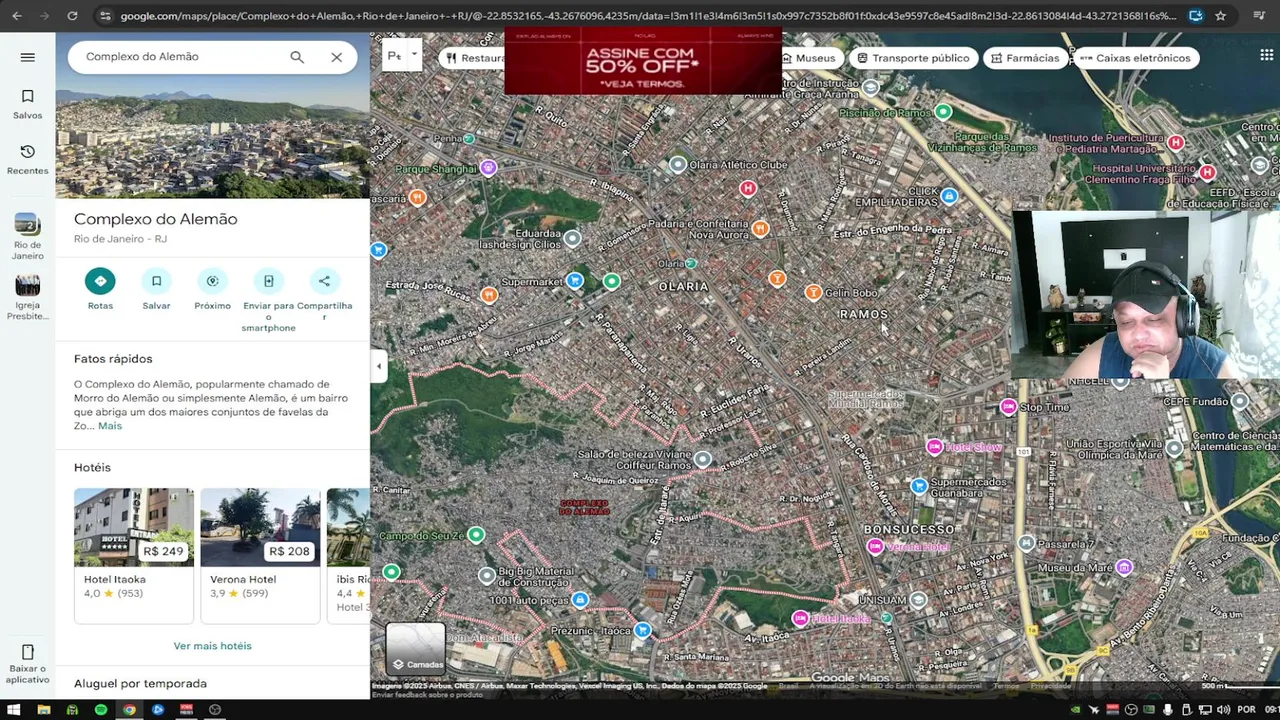
Task: Click the Olaria Atlético Clube pin
Action: 678,164
